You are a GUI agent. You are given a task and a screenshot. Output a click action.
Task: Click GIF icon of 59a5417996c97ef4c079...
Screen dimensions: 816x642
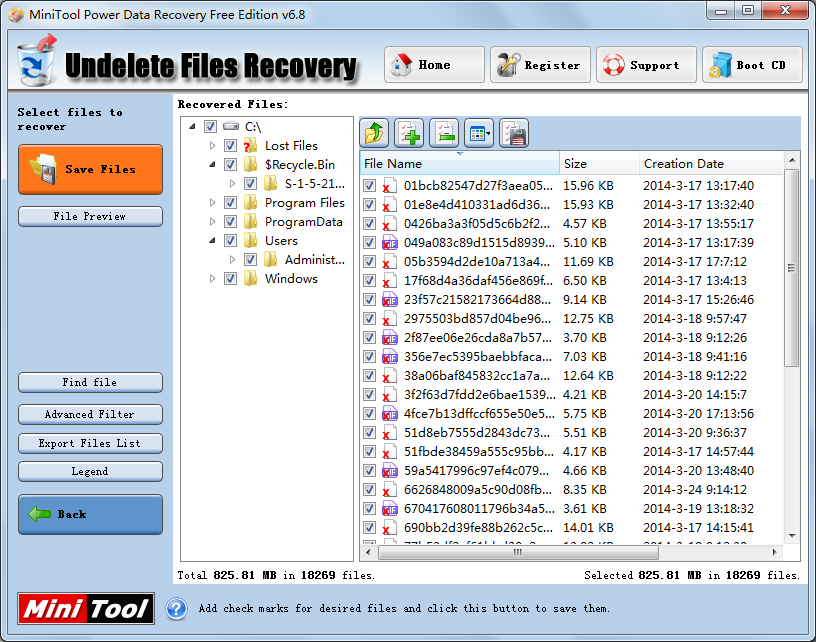[389, 471]
